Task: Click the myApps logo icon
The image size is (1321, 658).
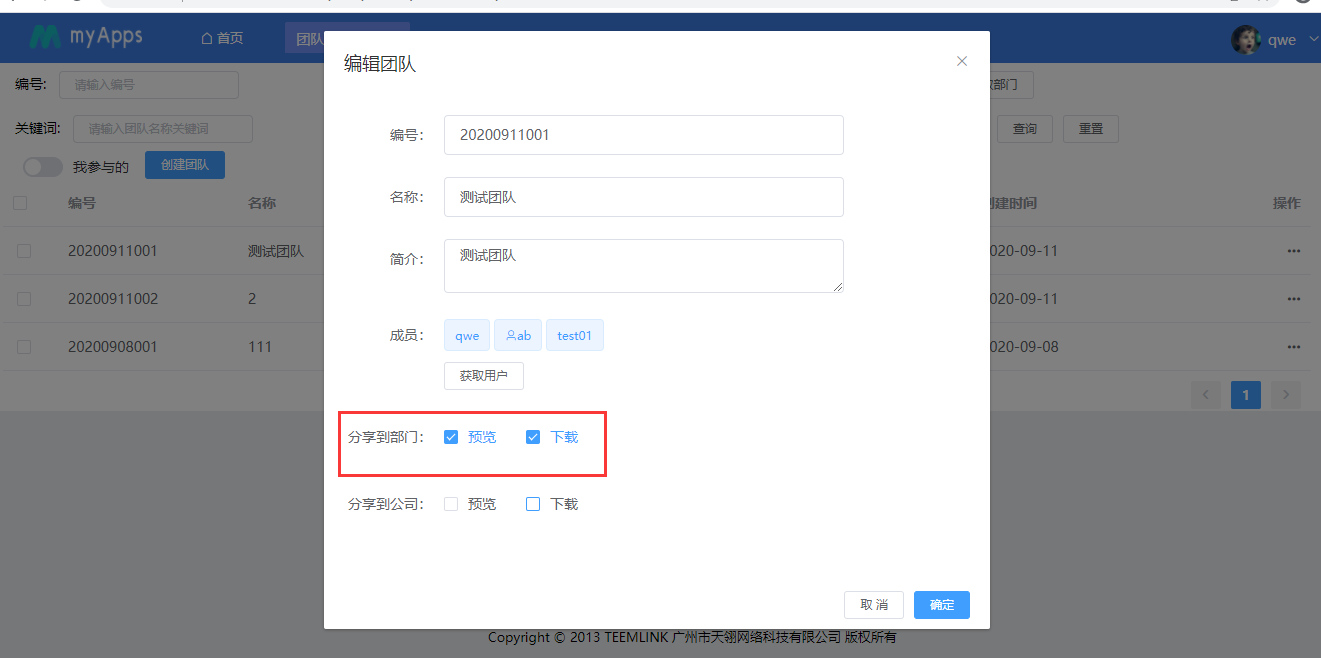Action: coord(45,38)
